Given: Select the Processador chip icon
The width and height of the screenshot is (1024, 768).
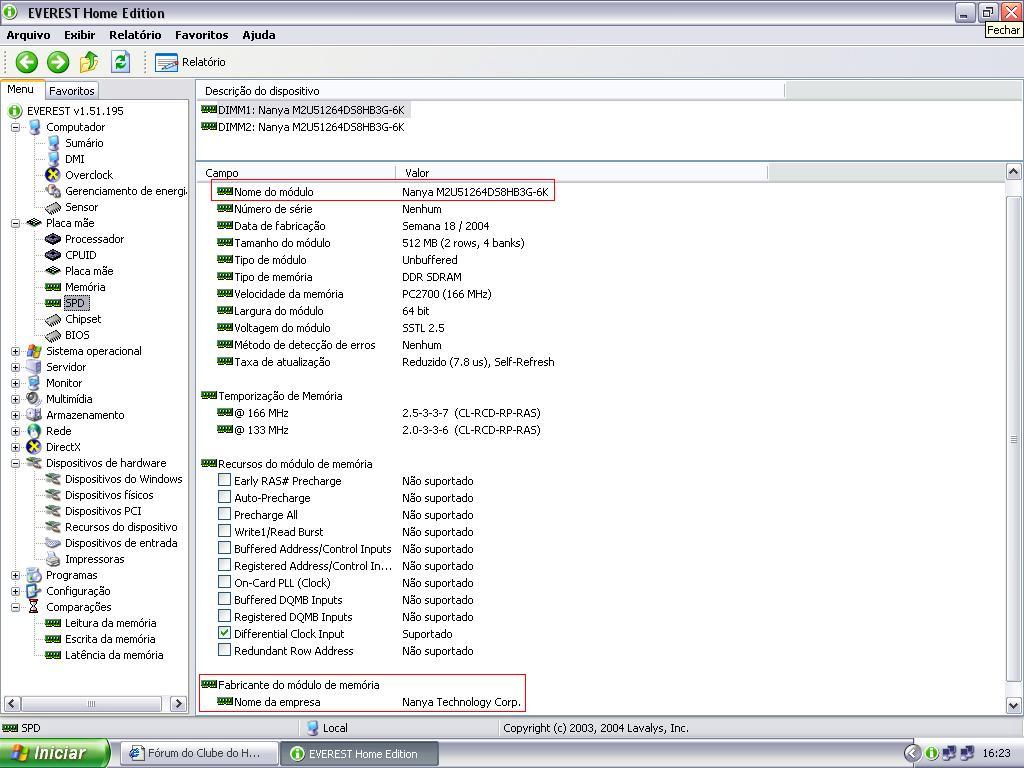Looking at the screenshot, I should pos(53,239).
